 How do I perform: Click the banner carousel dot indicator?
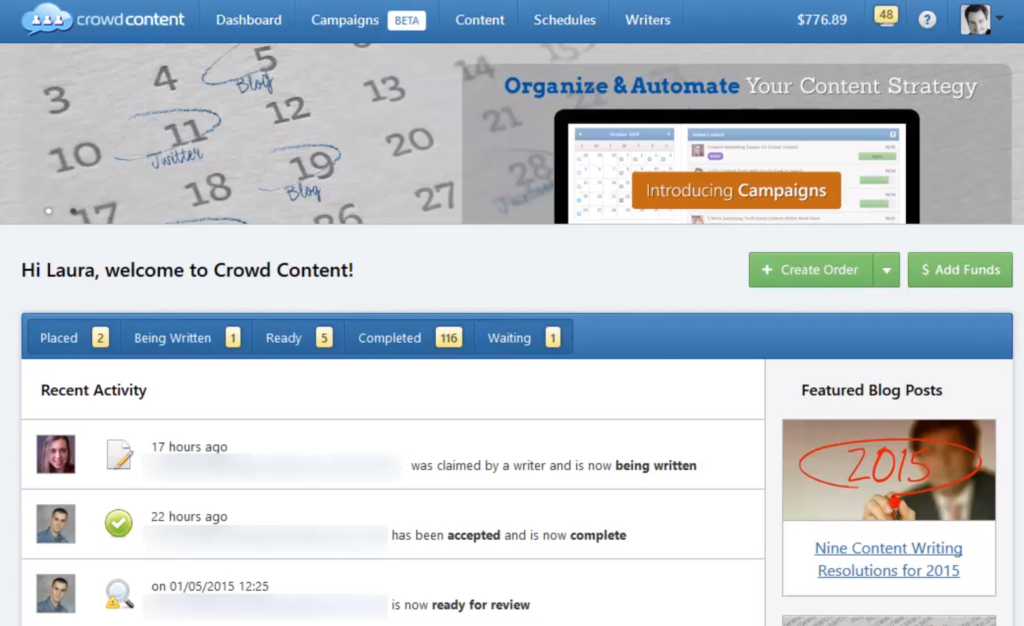pos(48,211)
